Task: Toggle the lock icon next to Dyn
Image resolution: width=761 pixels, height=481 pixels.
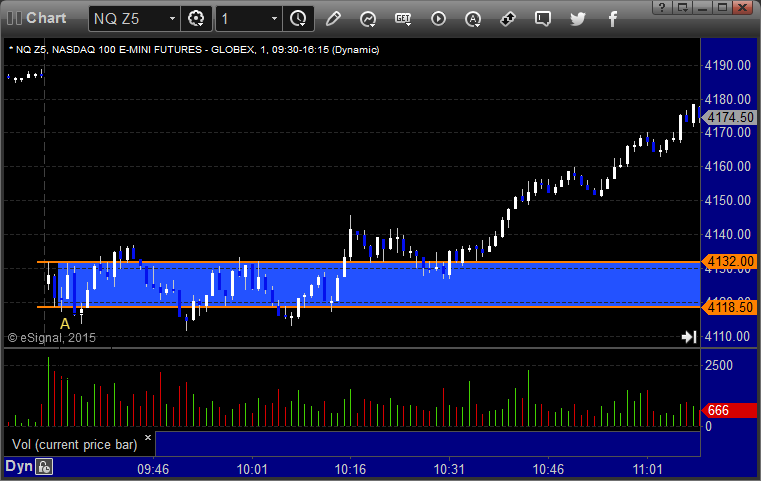Action: click(44, 467)
